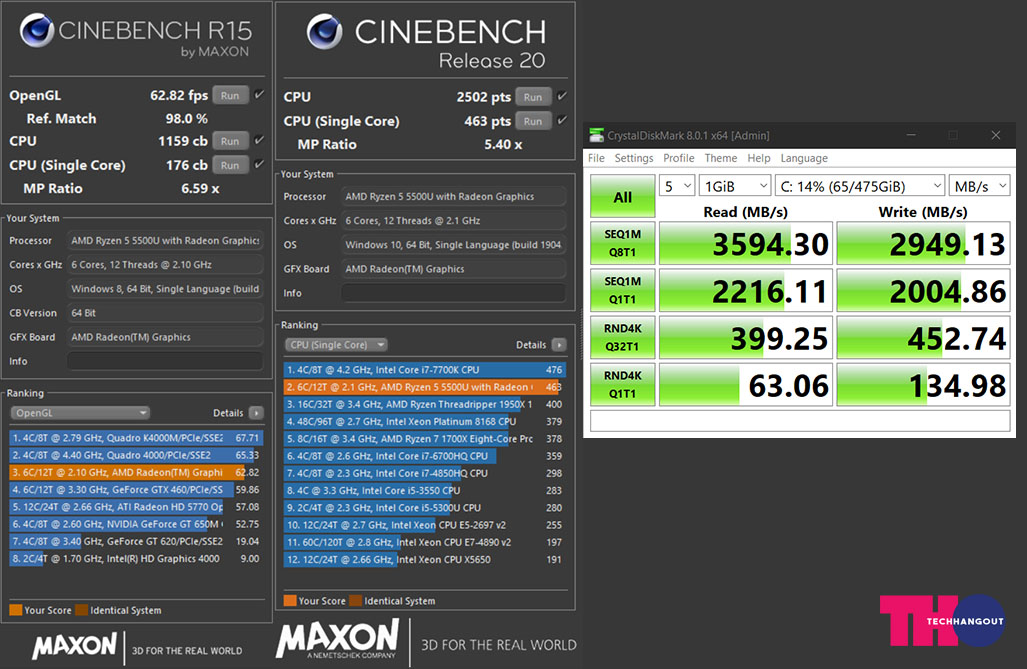
Task: Select highlighted R20 row AMD Ryzen 5 5500U
Action: click(x=424, y=387)
